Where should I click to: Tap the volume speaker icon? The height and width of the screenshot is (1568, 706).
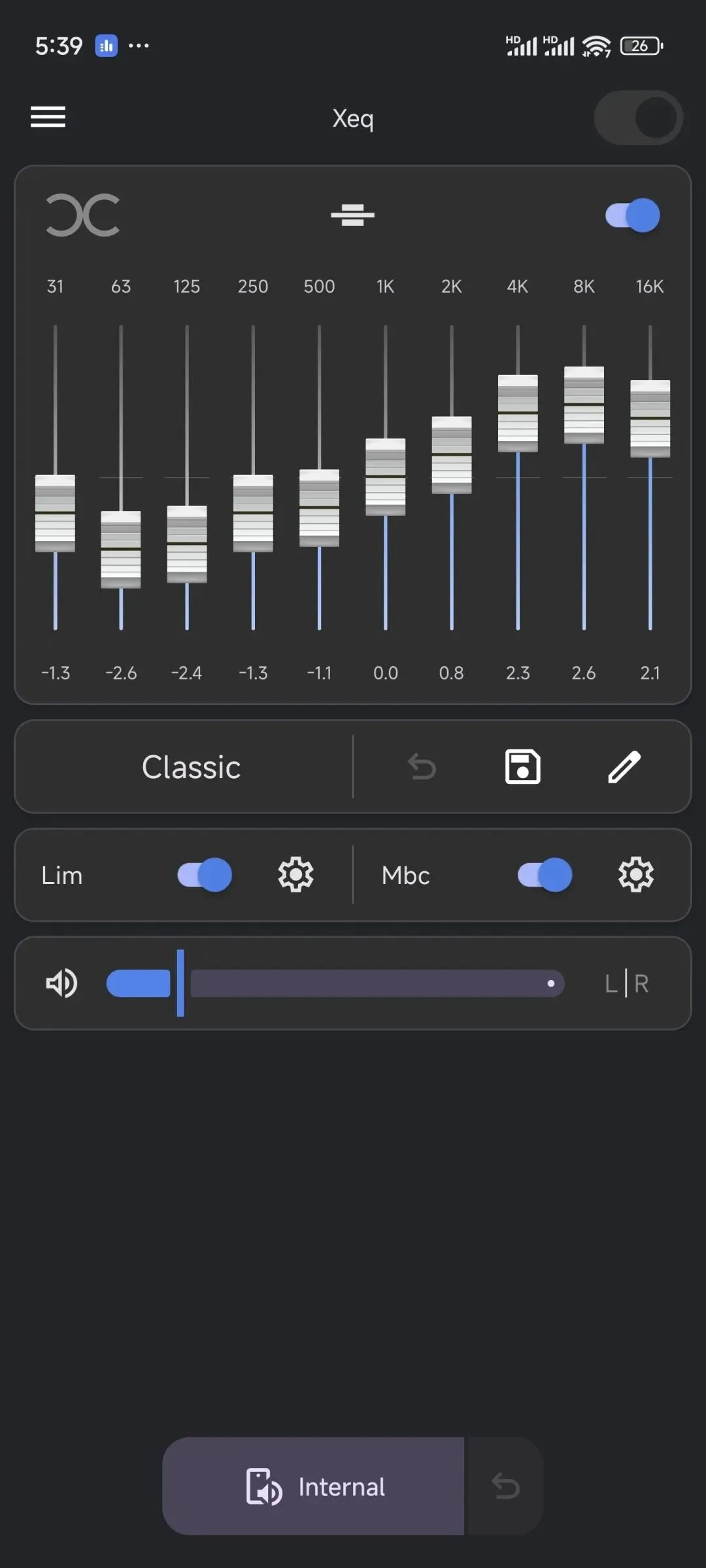[x=61, y=983]
